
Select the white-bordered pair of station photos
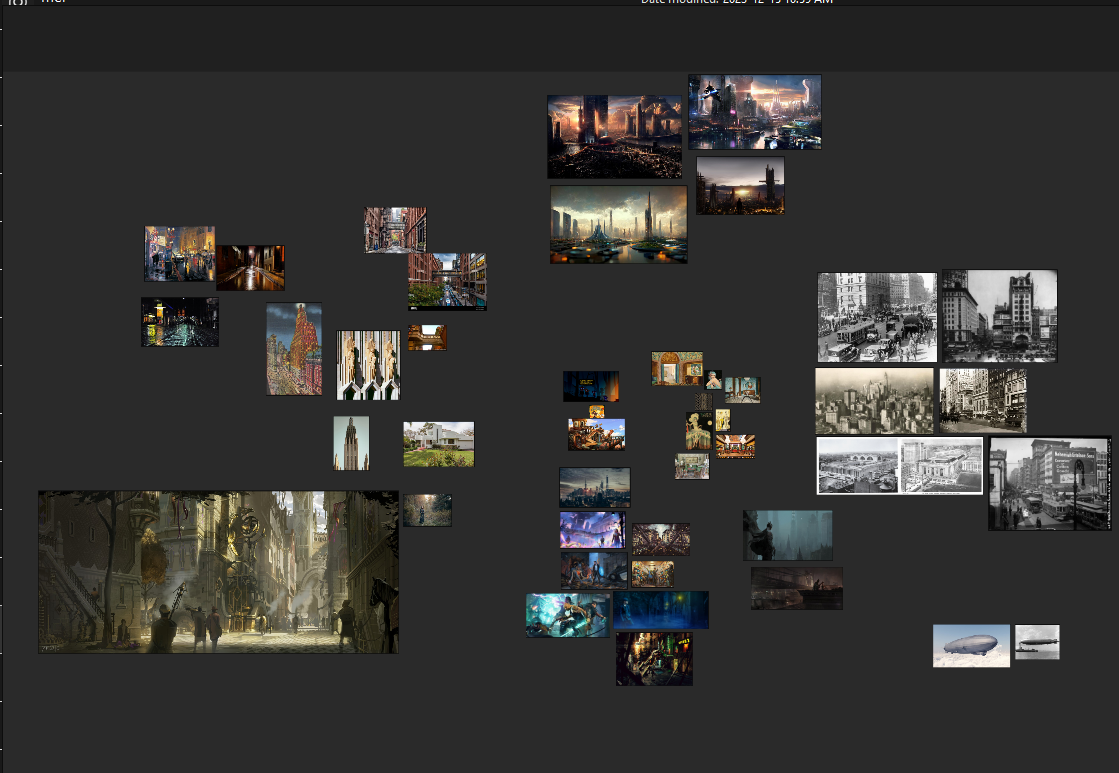tap(900, 466)
